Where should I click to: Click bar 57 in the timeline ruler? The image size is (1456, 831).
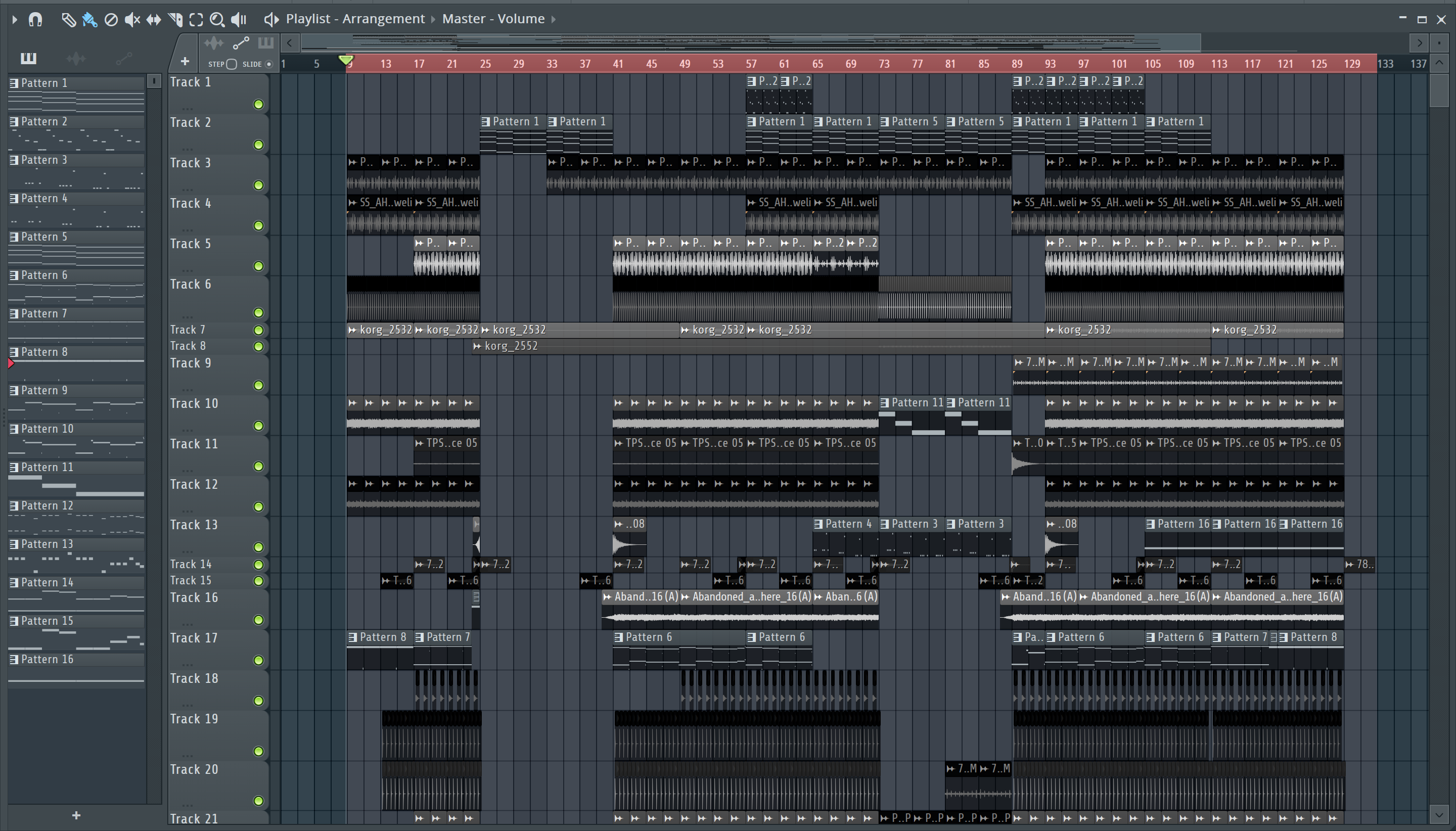[x=751, y=64]
